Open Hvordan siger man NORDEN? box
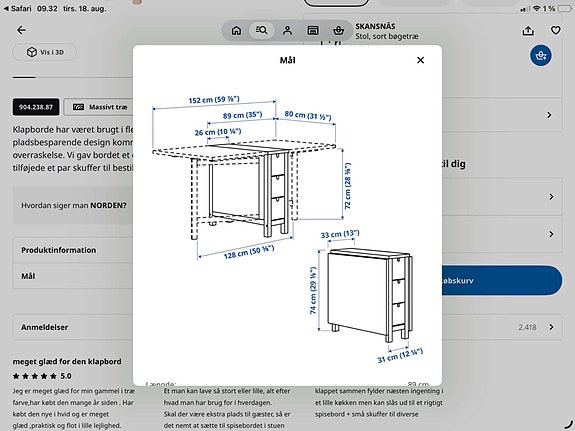 [x=73, y=205]
